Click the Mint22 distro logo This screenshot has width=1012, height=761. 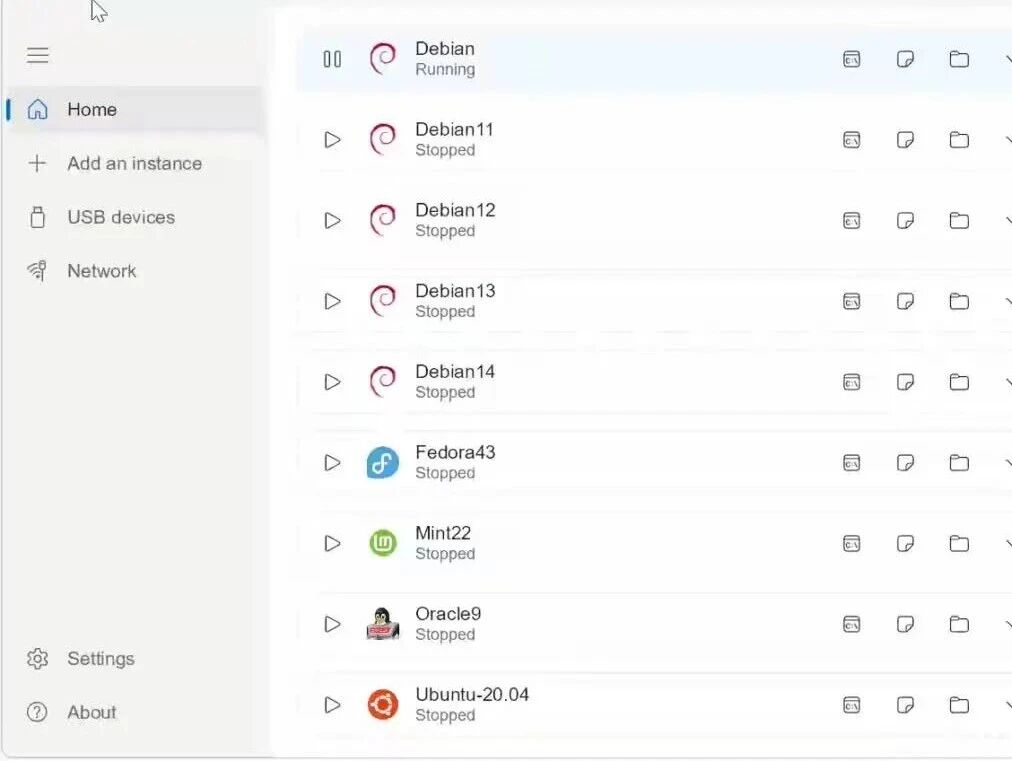tap(383, 543)
